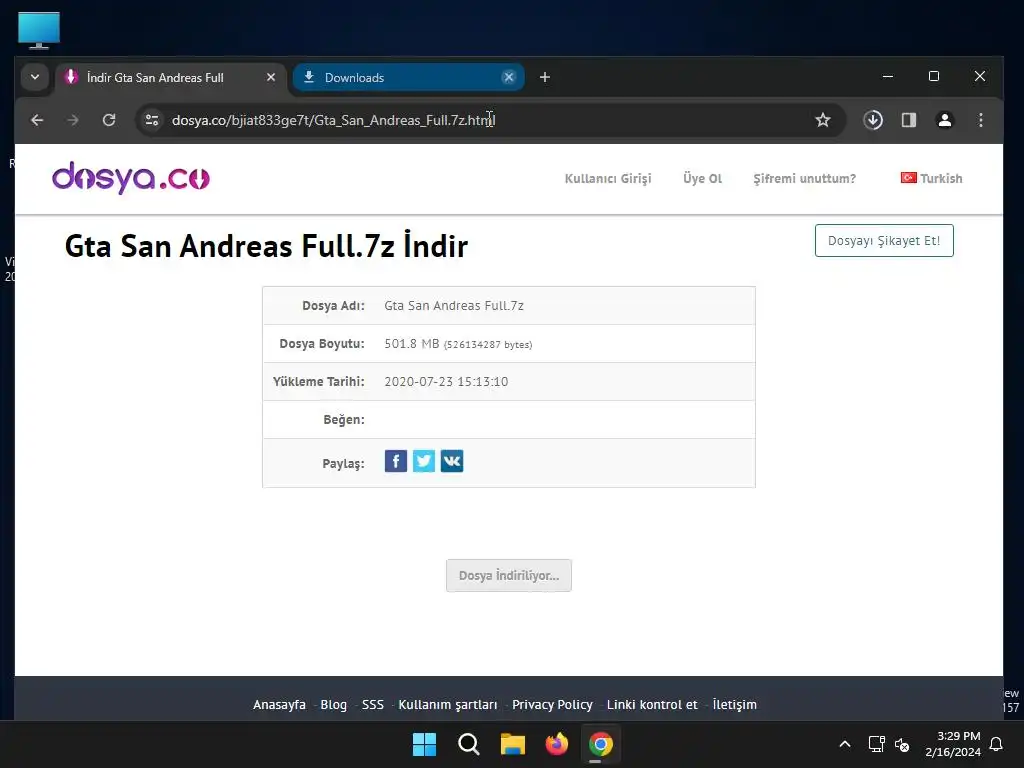Click Dosya İndiriliyor... button
This screenshot has width=1024, height=768.
click(x=509, y=575)
